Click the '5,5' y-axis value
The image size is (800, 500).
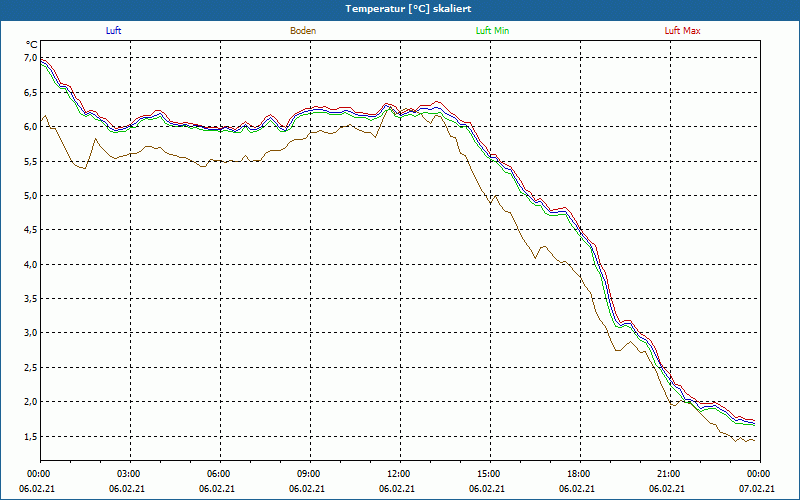(31, 162)
